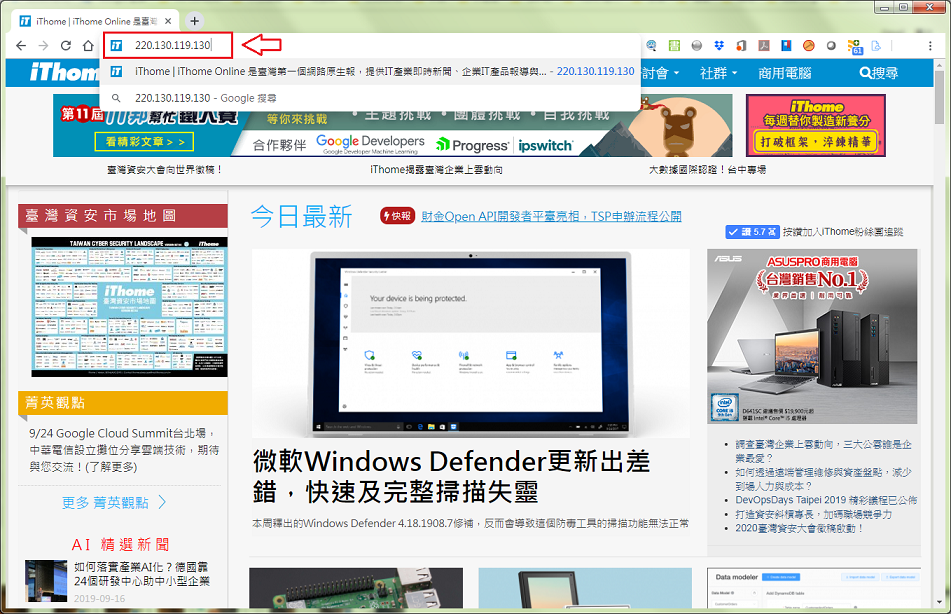This screenshot has height=614, width=951.
Task: Open the RSS feed extension with 61 badge
Action: pyautogui.click(x=855, y=47)
